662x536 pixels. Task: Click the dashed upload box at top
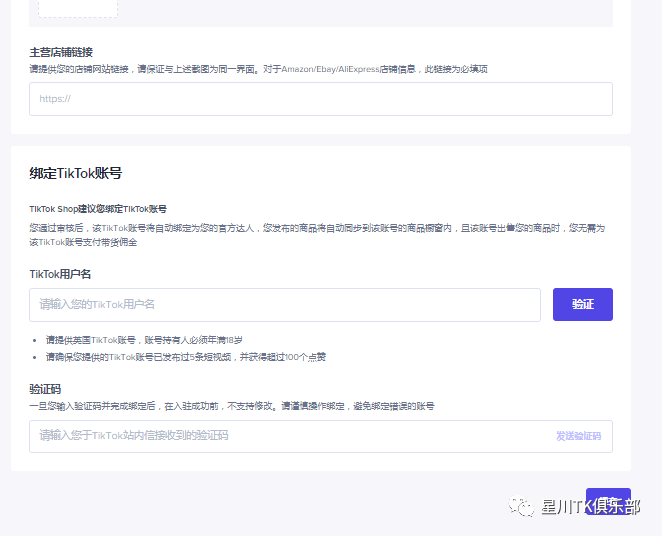78,8
